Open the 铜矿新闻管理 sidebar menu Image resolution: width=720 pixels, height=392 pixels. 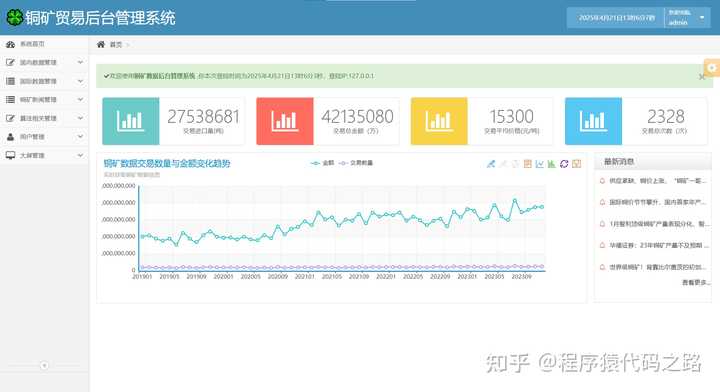coord(45,100)
